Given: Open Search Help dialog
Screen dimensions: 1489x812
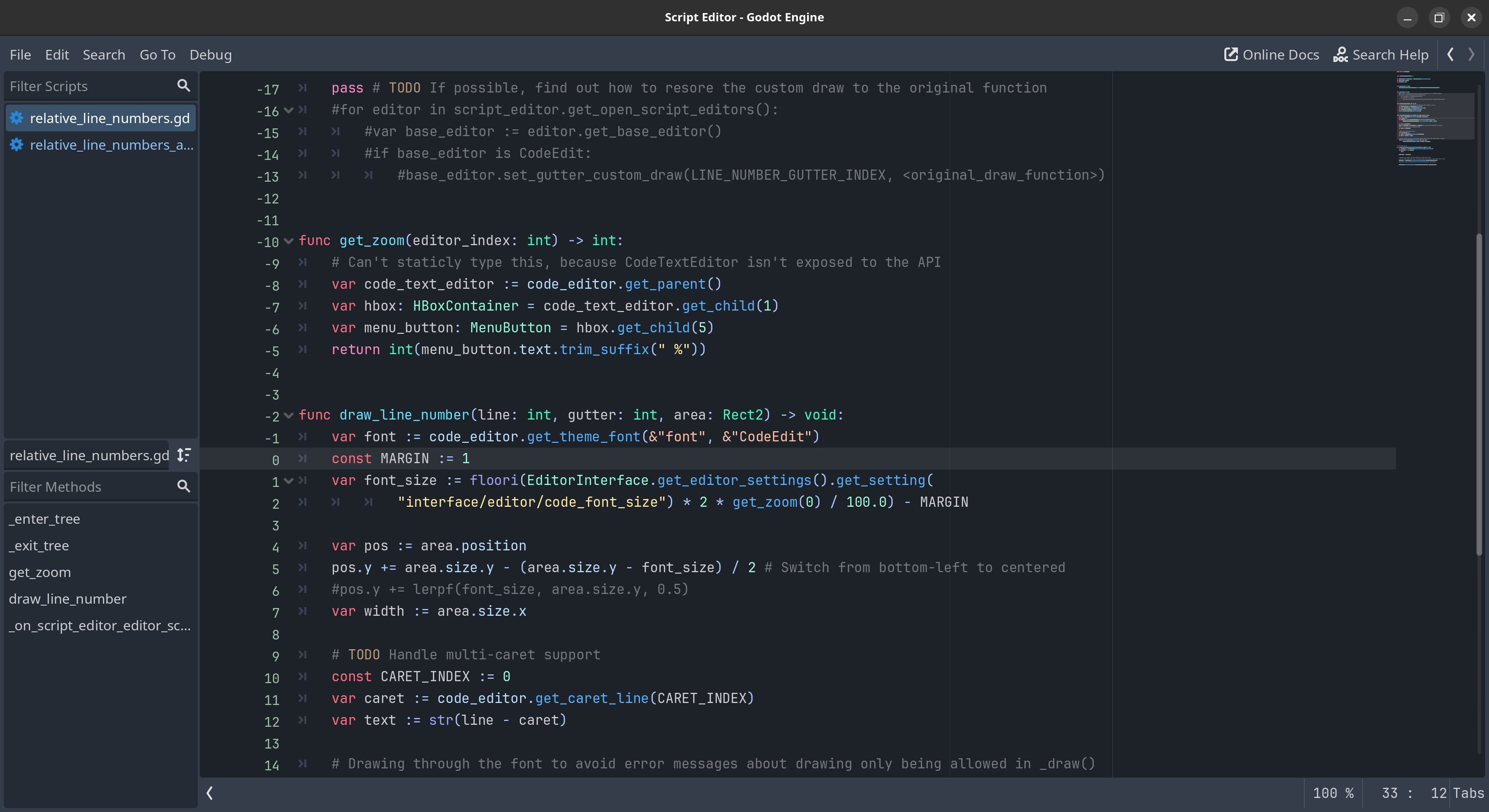Looking at the screenshot, I should pyautogui.click(x=1380, y=54).
